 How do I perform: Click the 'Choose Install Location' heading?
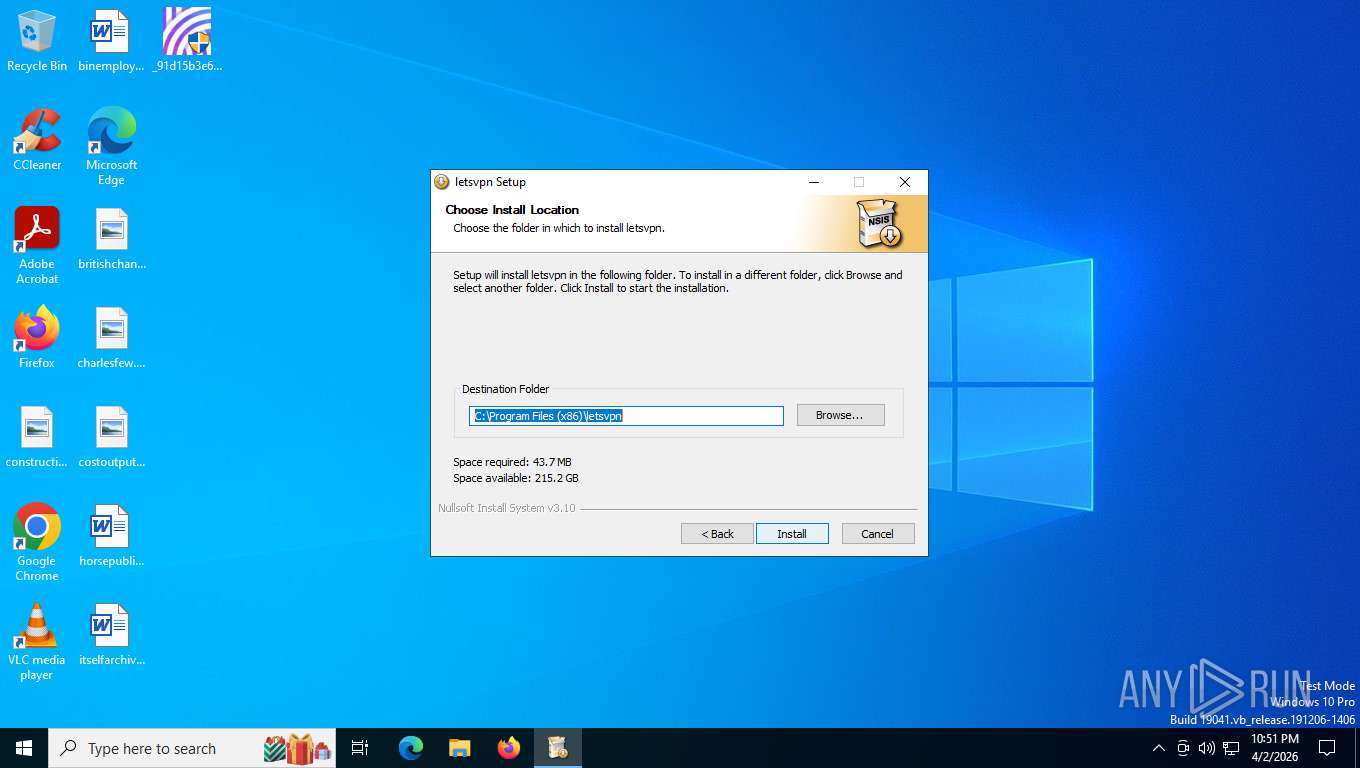(512, 210)
